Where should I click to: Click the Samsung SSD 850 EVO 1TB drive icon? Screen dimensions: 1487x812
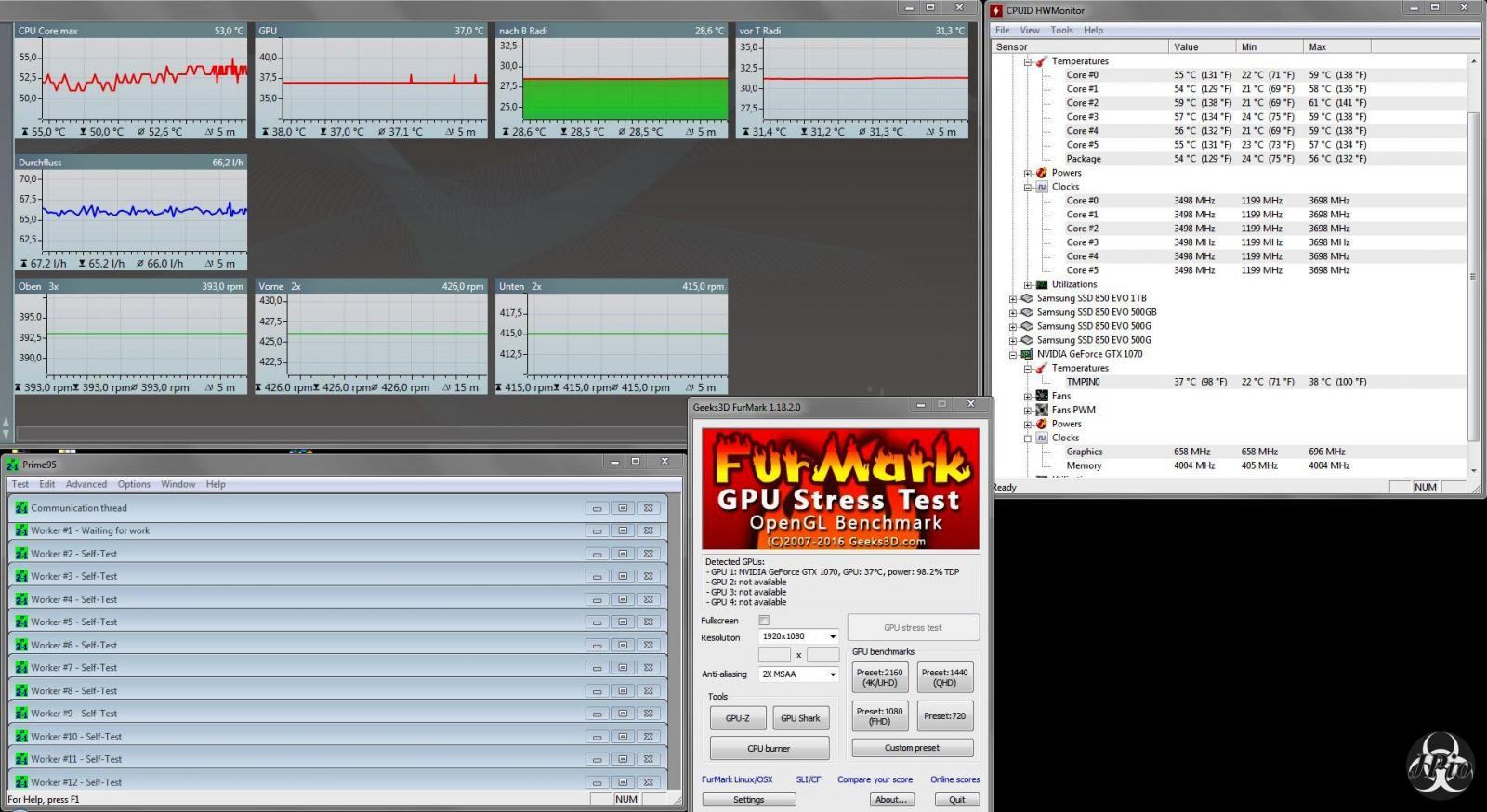[x=1027, y=298]
